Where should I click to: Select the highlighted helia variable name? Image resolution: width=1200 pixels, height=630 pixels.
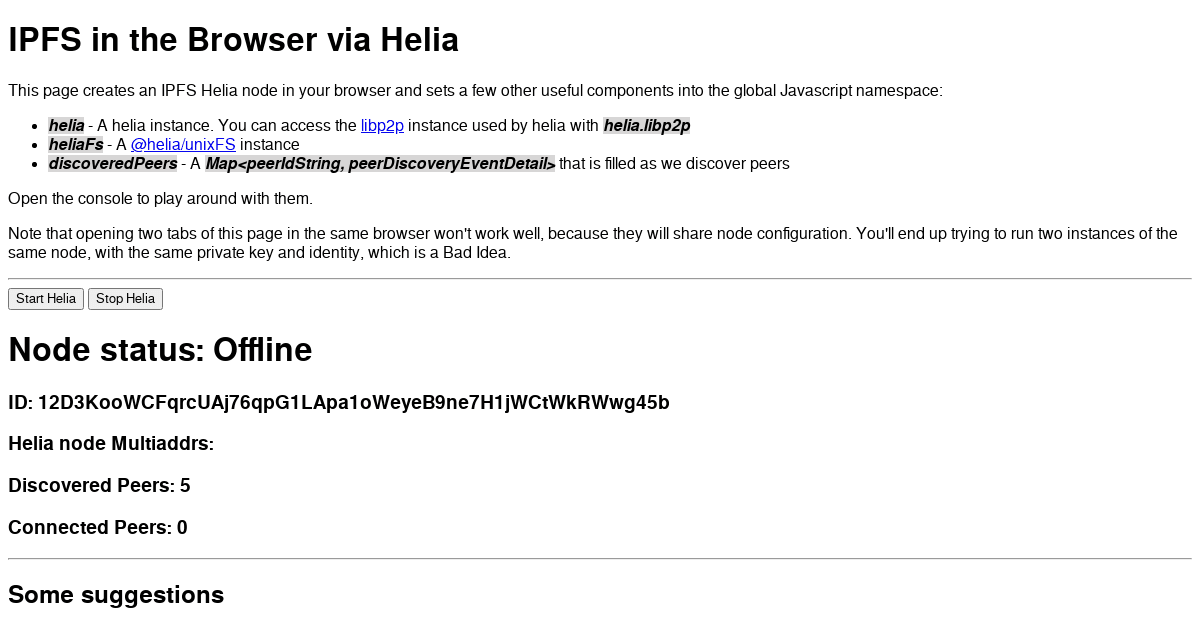(x=66, y=125)
